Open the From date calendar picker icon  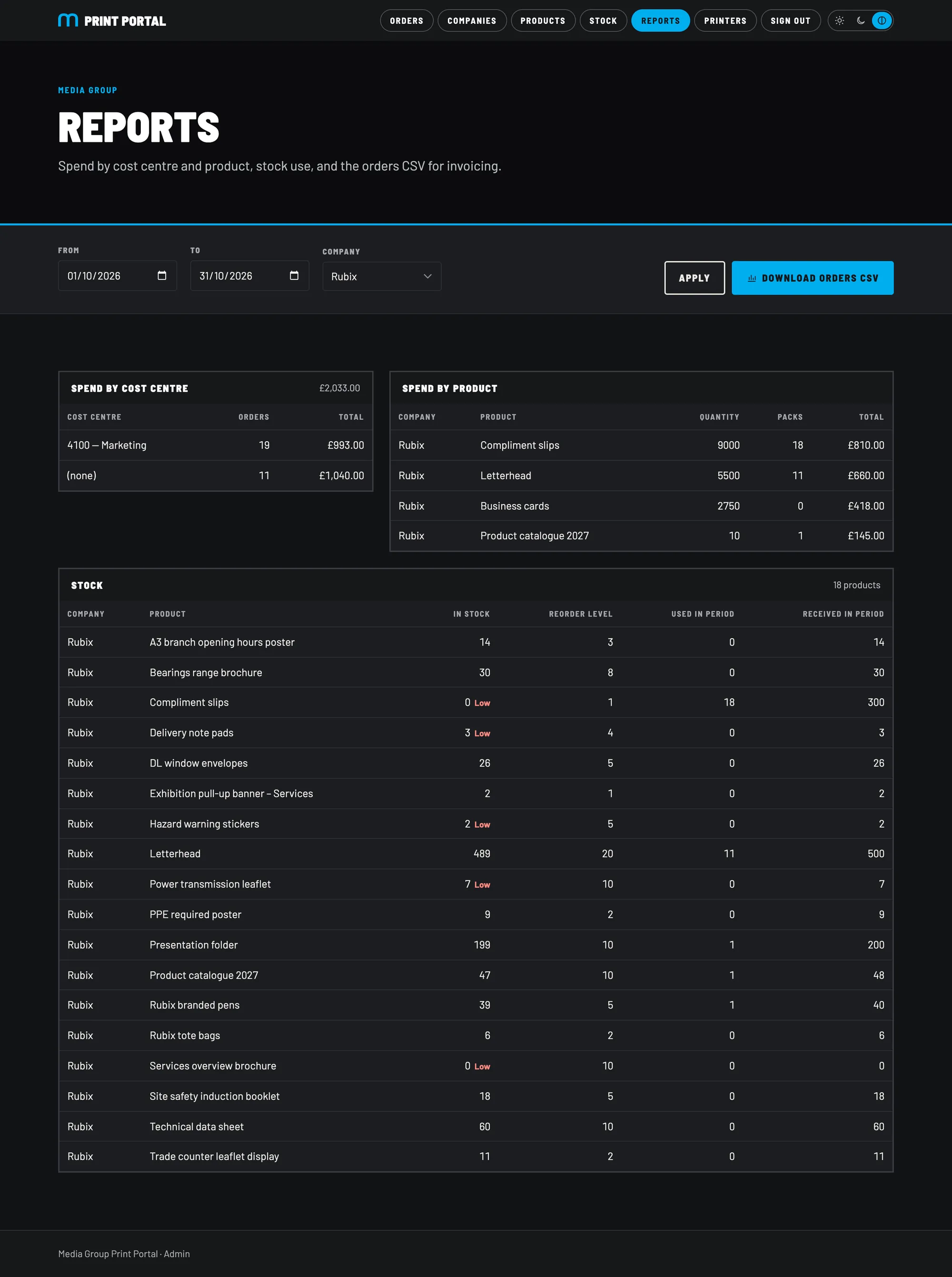[x=162, y=276]
